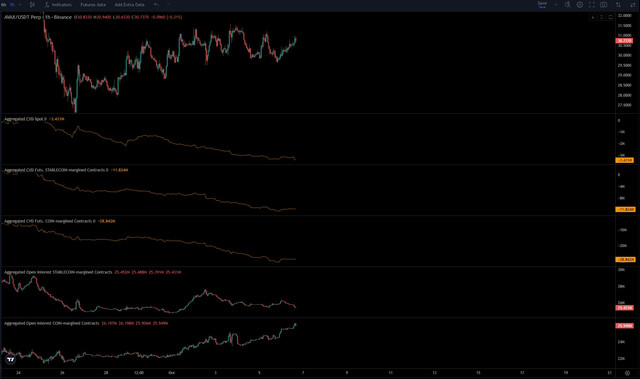
Task: Select Open Interest STABLECOIN-margined legend
Action: 58,272
